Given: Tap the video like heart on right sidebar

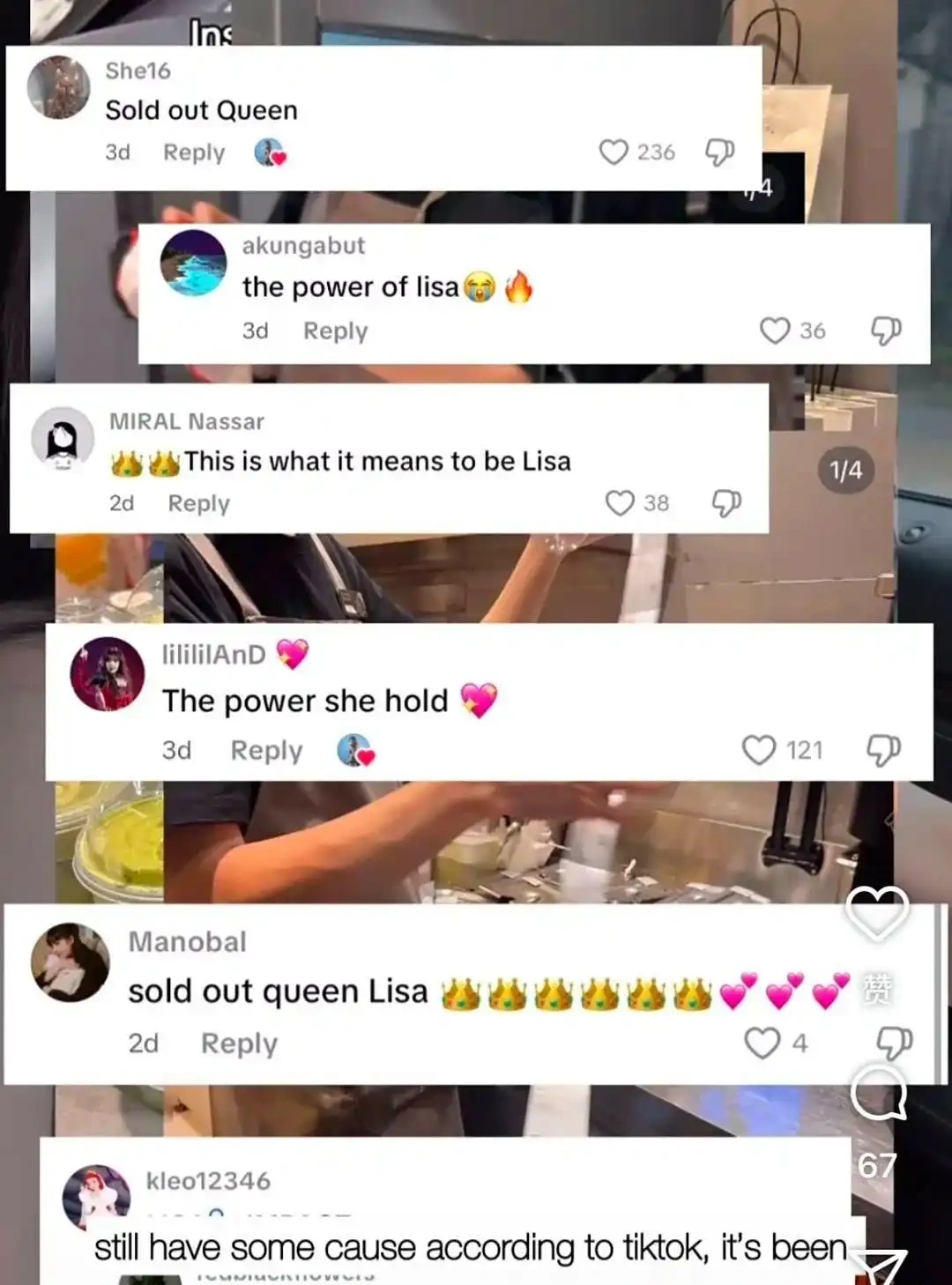Looking at the screenshot, I should pos(877,913).
